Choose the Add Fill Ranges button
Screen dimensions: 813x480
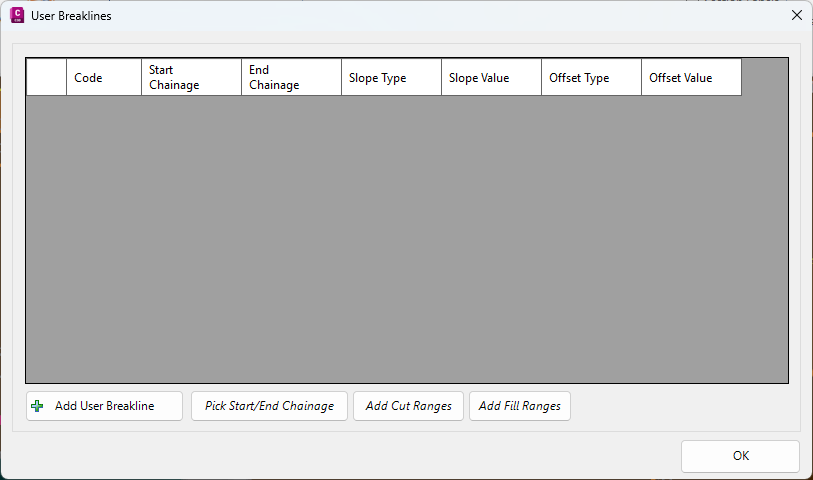(520, 406)
